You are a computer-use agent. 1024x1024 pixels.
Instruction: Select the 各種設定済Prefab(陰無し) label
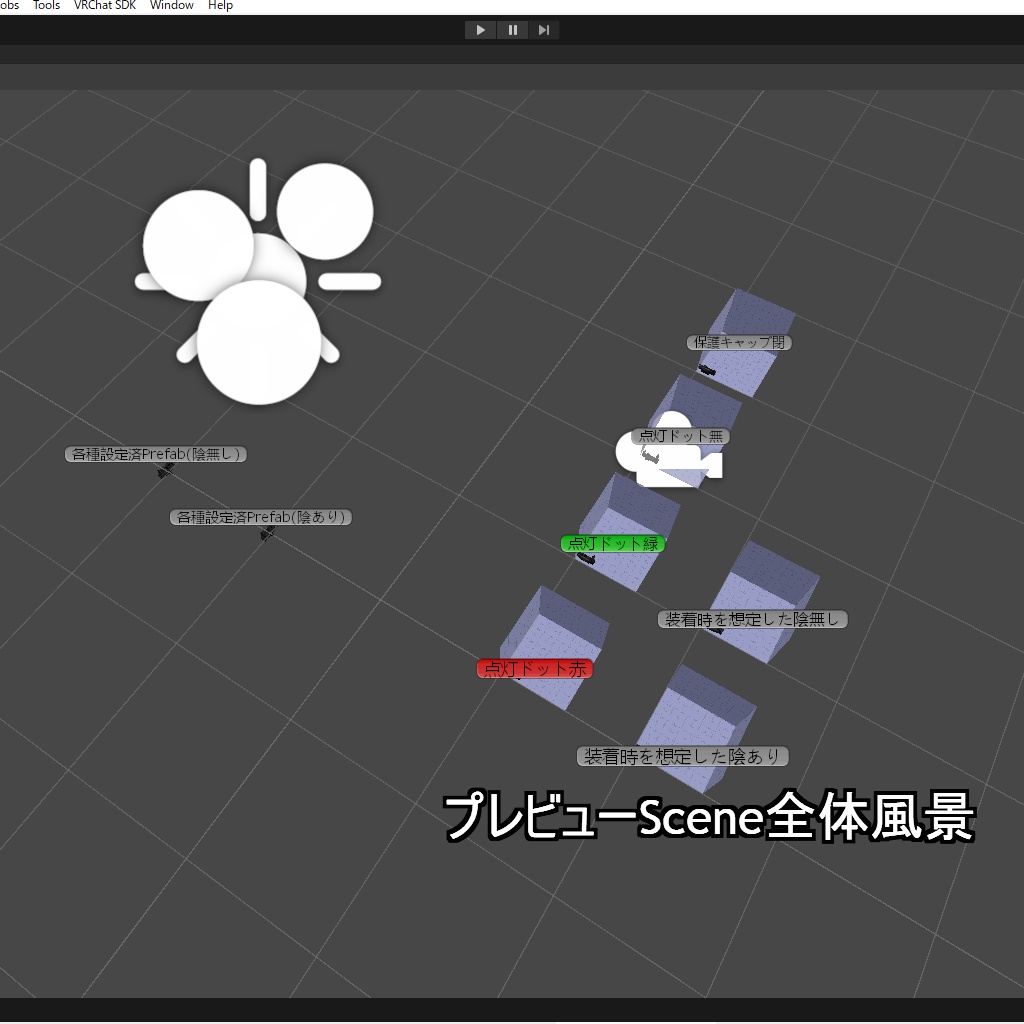pyautogui.click(x=155, y=454)
